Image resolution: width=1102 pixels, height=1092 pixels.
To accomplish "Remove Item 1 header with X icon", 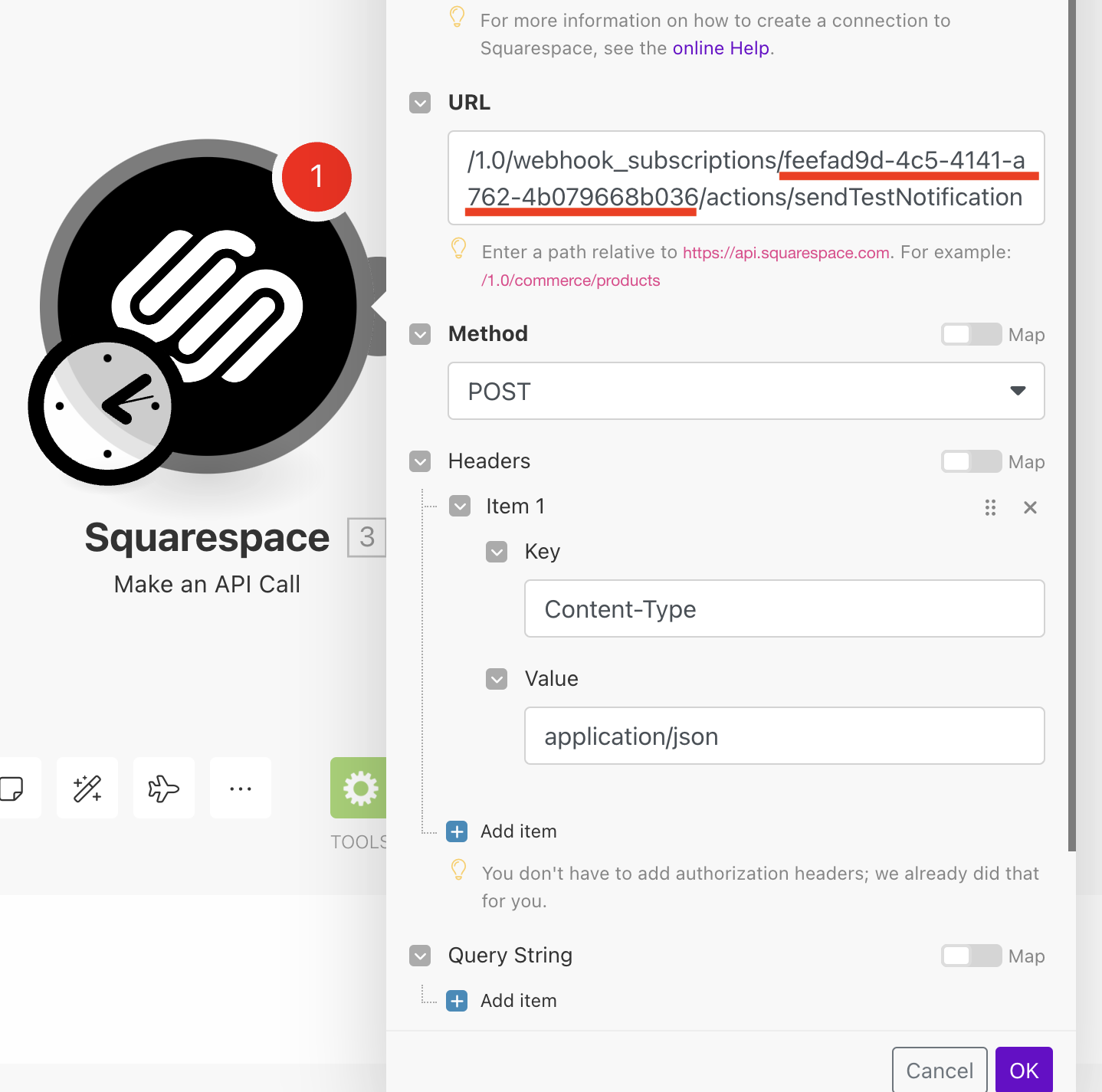I will pos(1030,507).
